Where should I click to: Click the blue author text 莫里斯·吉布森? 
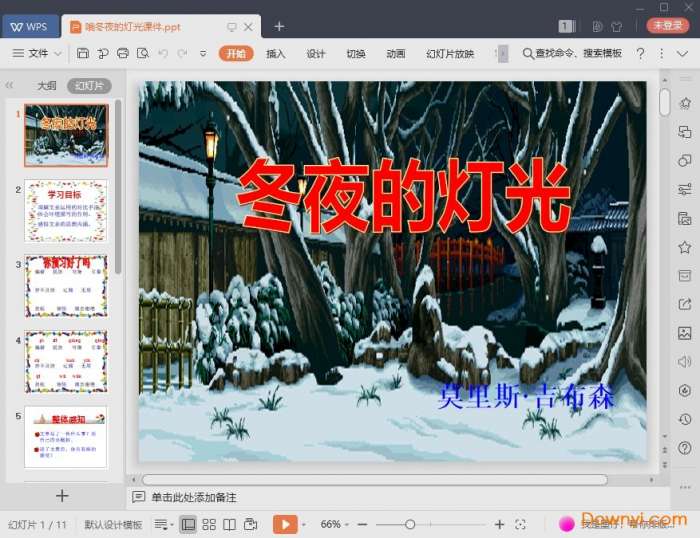(526, 396)
